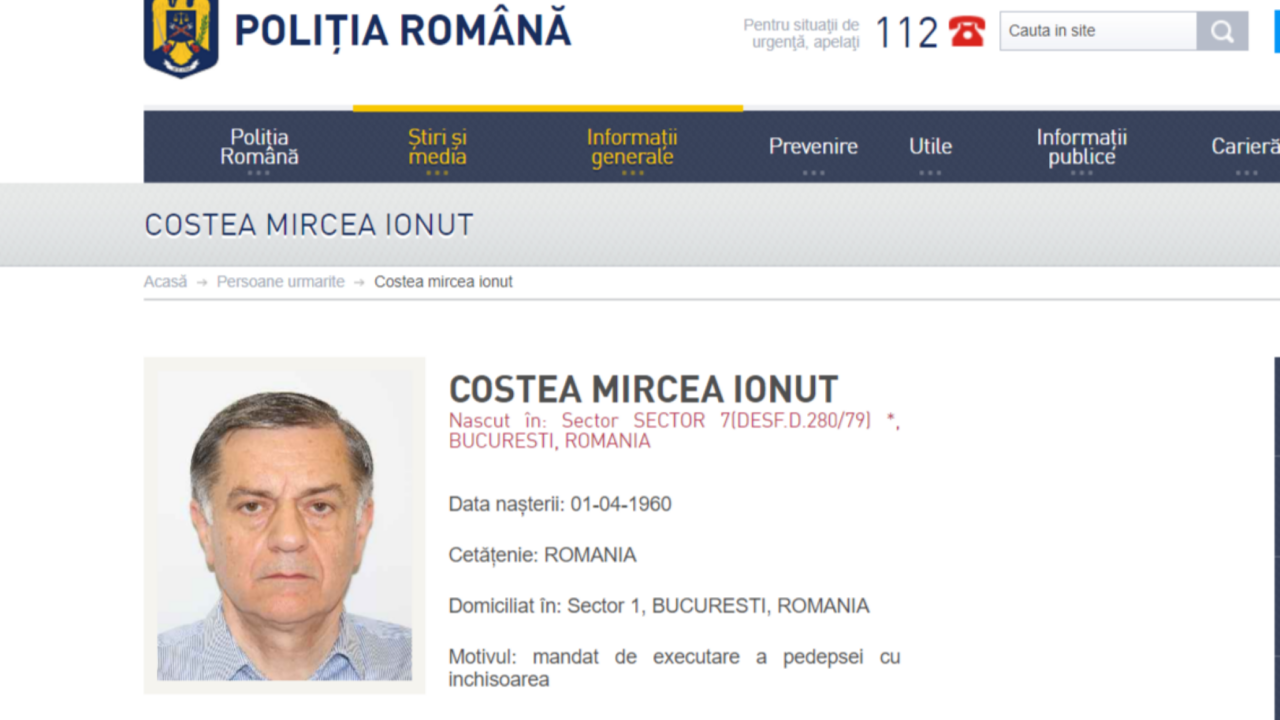Open the Poliția Română menu item
The width and height of the screenshot is (1280, 720).
[x=259, y=147]
